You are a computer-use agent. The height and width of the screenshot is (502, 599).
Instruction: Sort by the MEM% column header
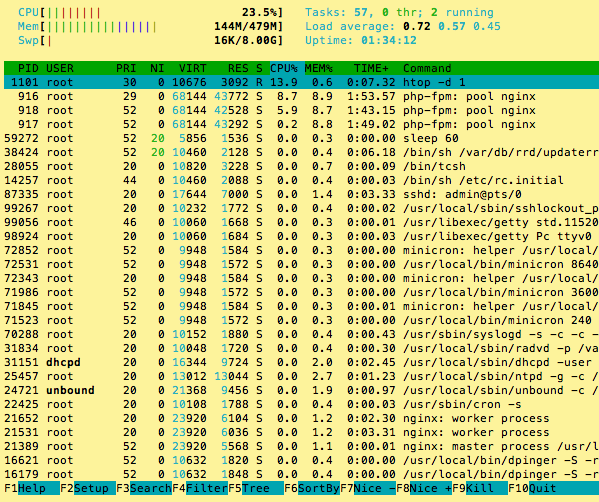point(319,68)
